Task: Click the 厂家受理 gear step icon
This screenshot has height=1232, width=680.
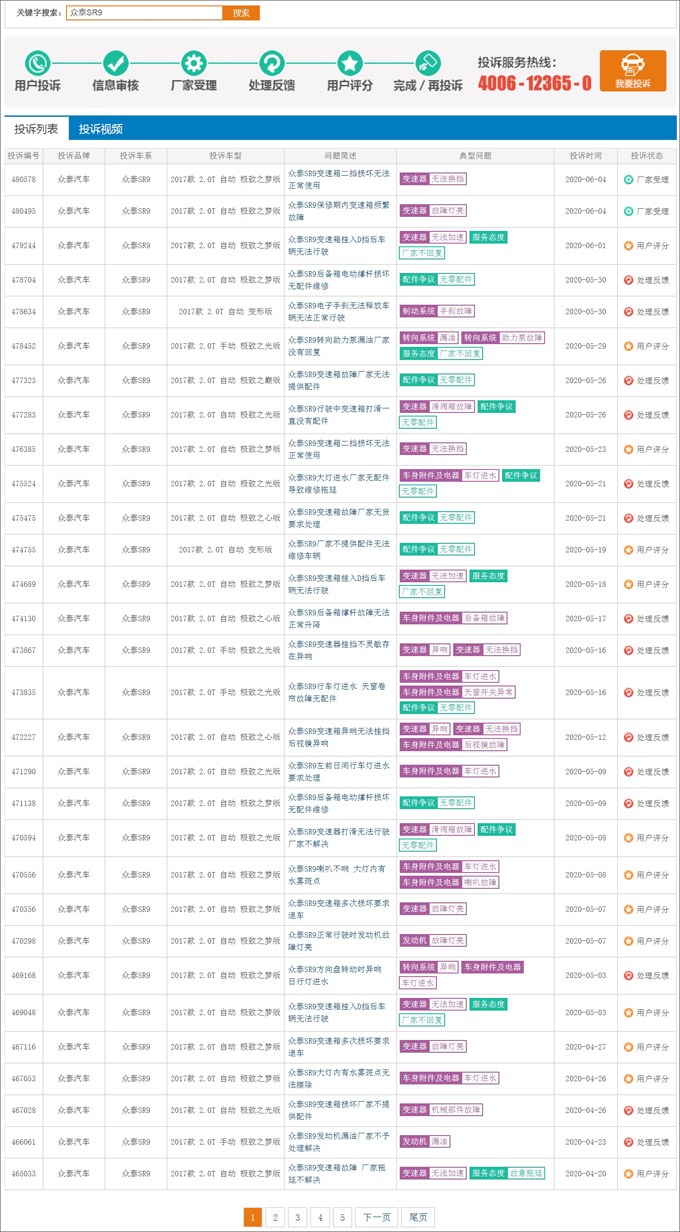Action: 194,63
